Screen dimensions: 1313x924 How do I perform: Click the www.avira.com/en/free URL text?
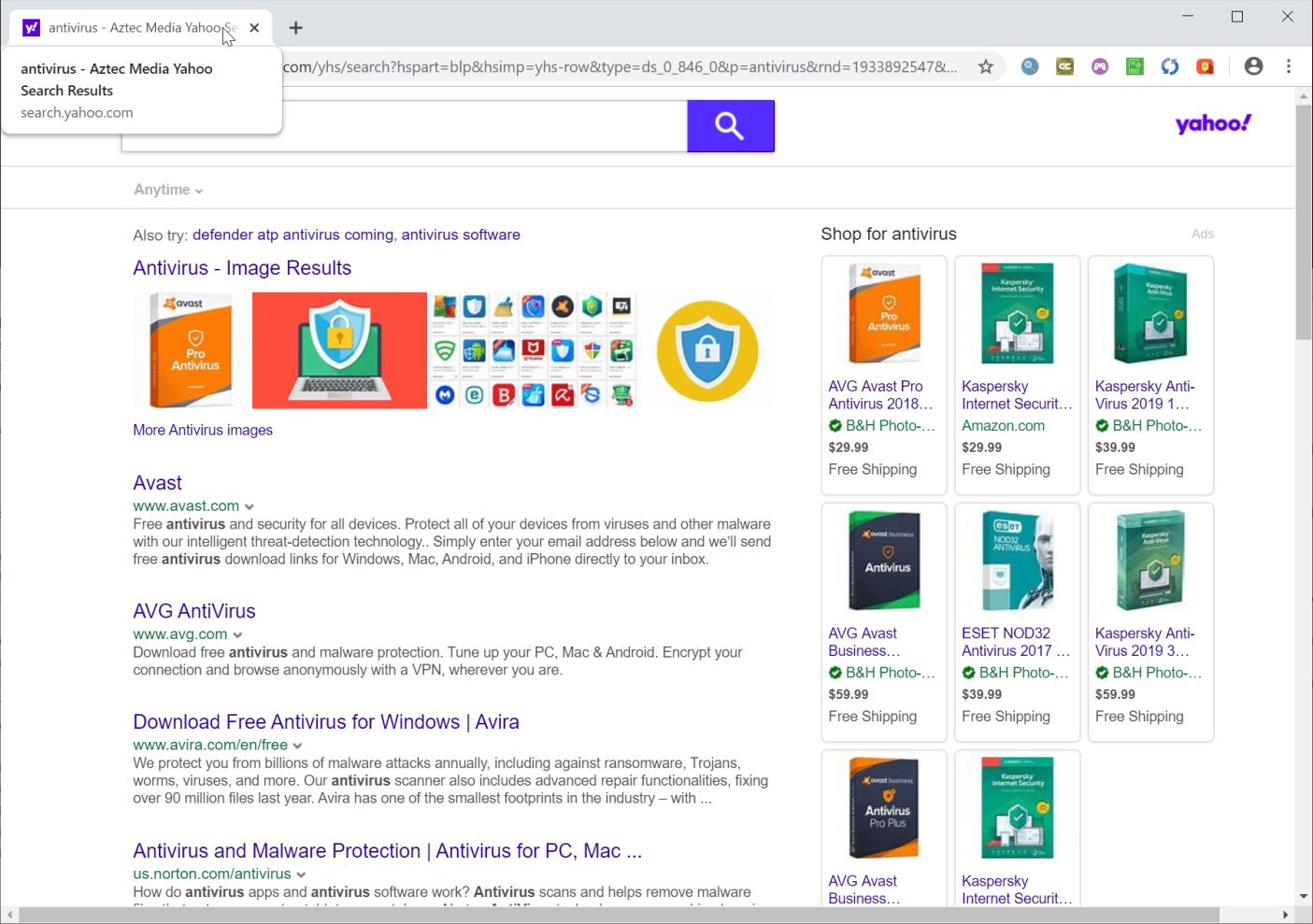point(210,746)
